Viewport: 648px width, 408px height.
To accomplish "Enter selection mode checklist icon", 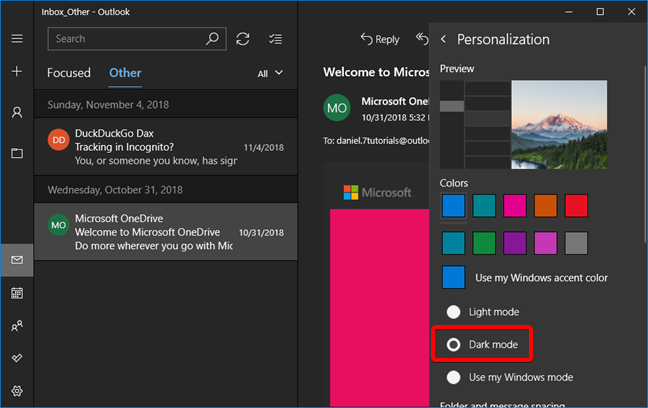I will point(275,39).
